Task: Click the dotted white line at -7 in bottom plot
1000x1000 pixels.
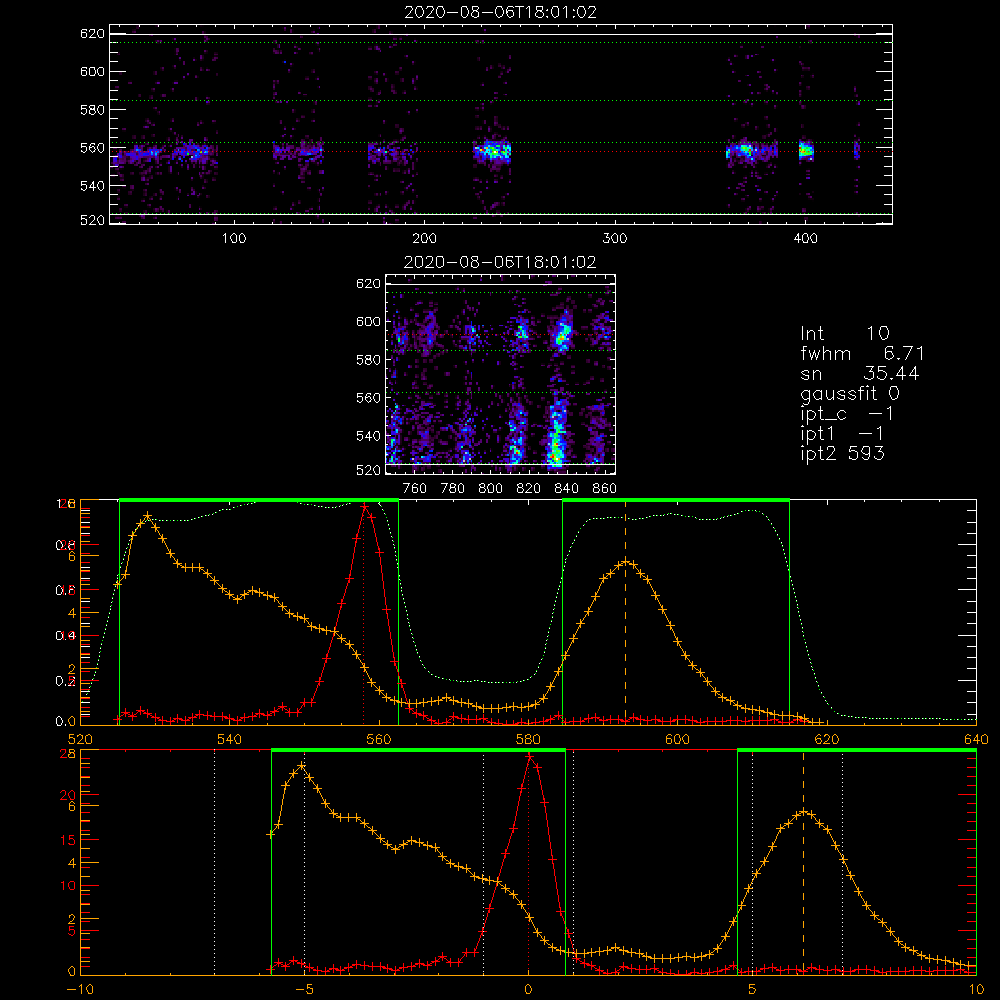Action: (x=214, y=862)
